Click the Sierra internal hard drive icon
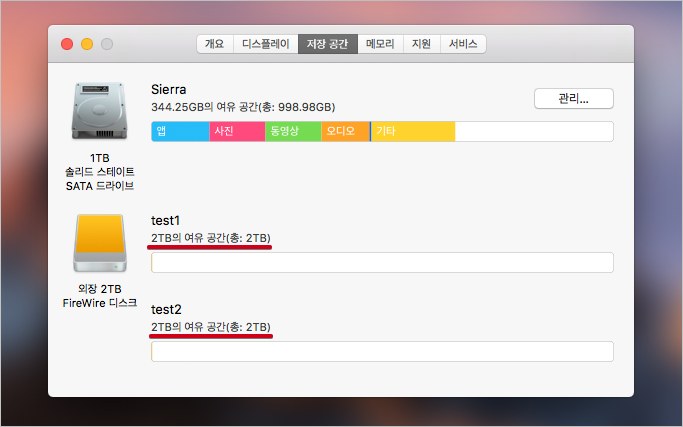Viewport: 683px width, 427px height. [100, 111]
